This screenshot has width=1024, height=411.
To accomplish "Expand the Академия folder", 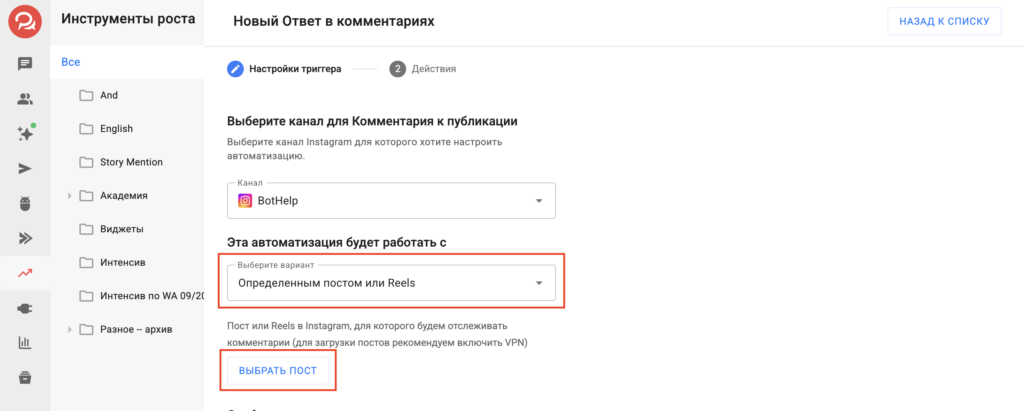I will pos(70,196).
